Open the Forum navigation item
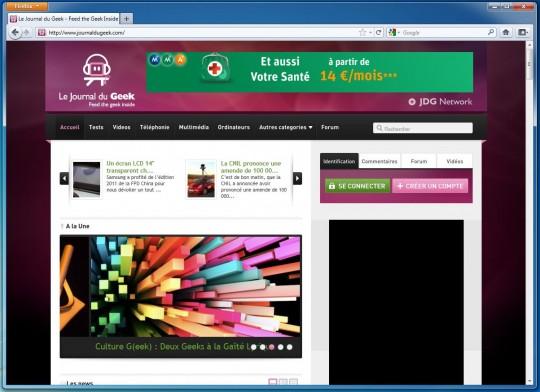540x392 pixels. tap(330, 127)
